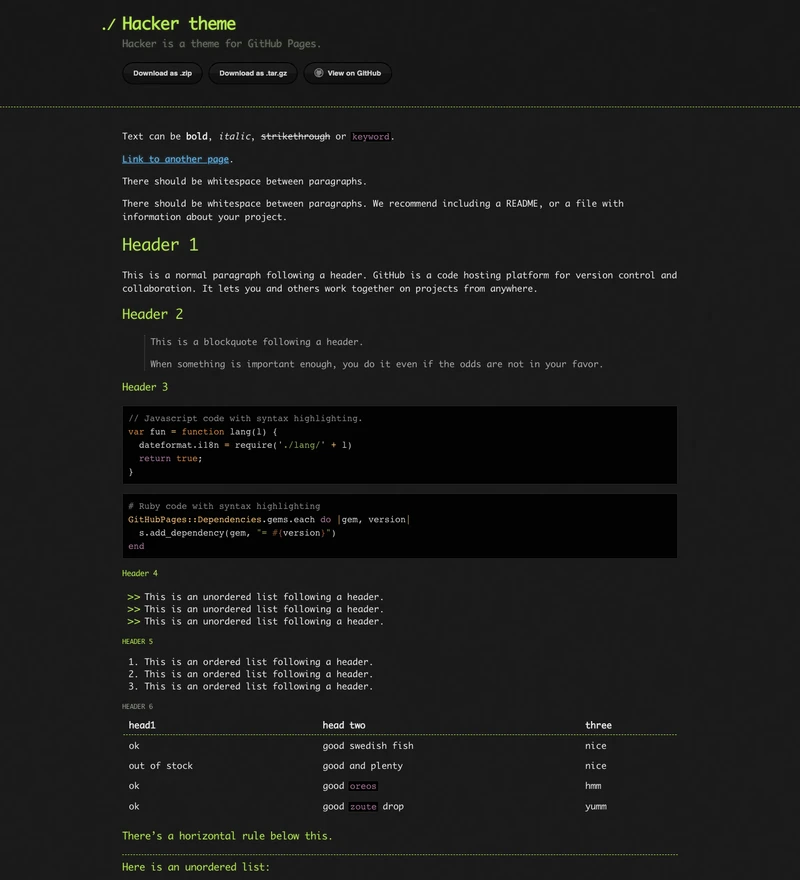This screenshot has height=880, width=800.
Task: Click the 'Header 3' heading
Action: coord(145,387)
